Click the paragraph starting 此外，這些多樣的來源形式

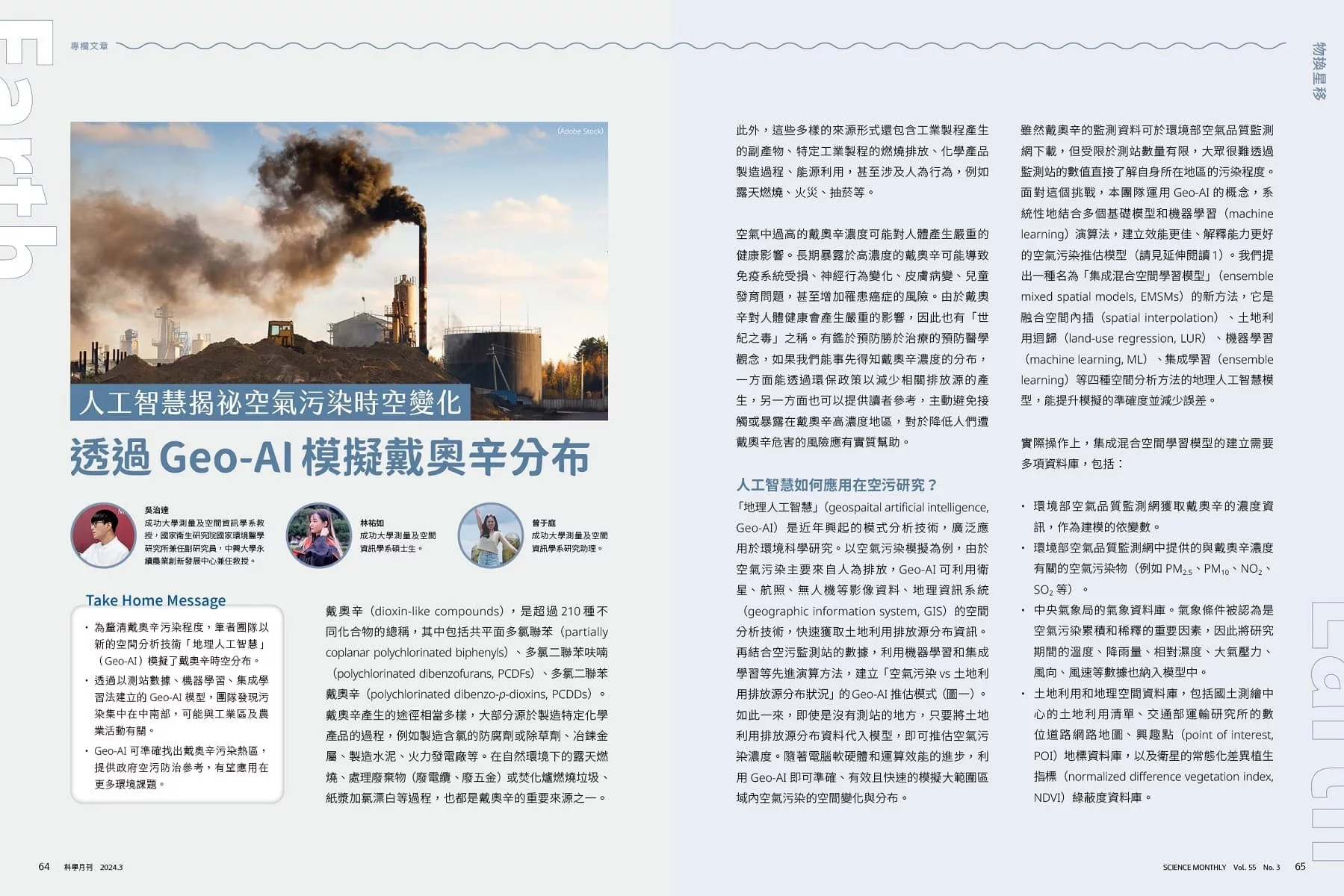click(862, 161)
